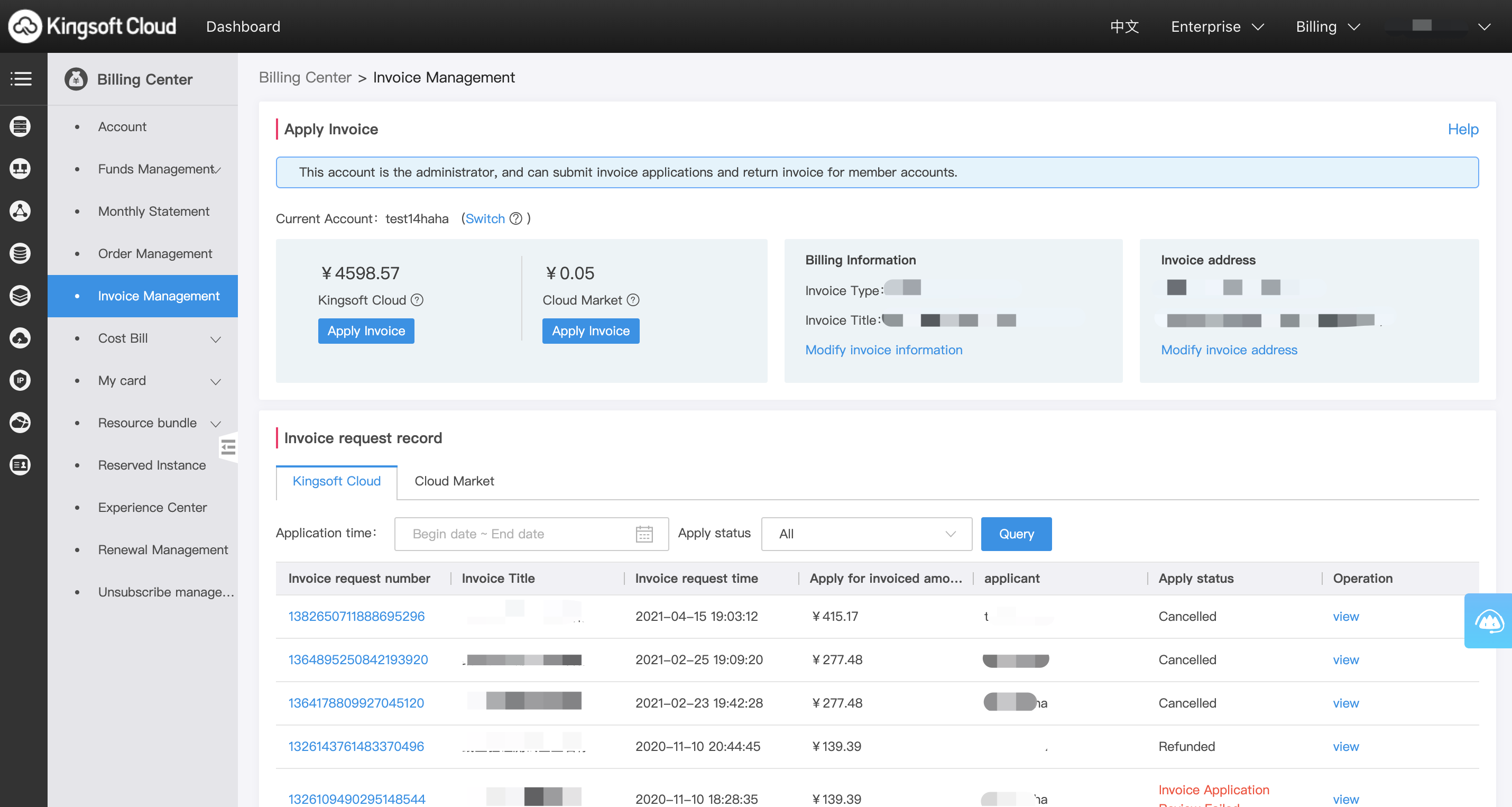Expand Resource bundle submenu
1512x807 pixels.
pos(216,424)
